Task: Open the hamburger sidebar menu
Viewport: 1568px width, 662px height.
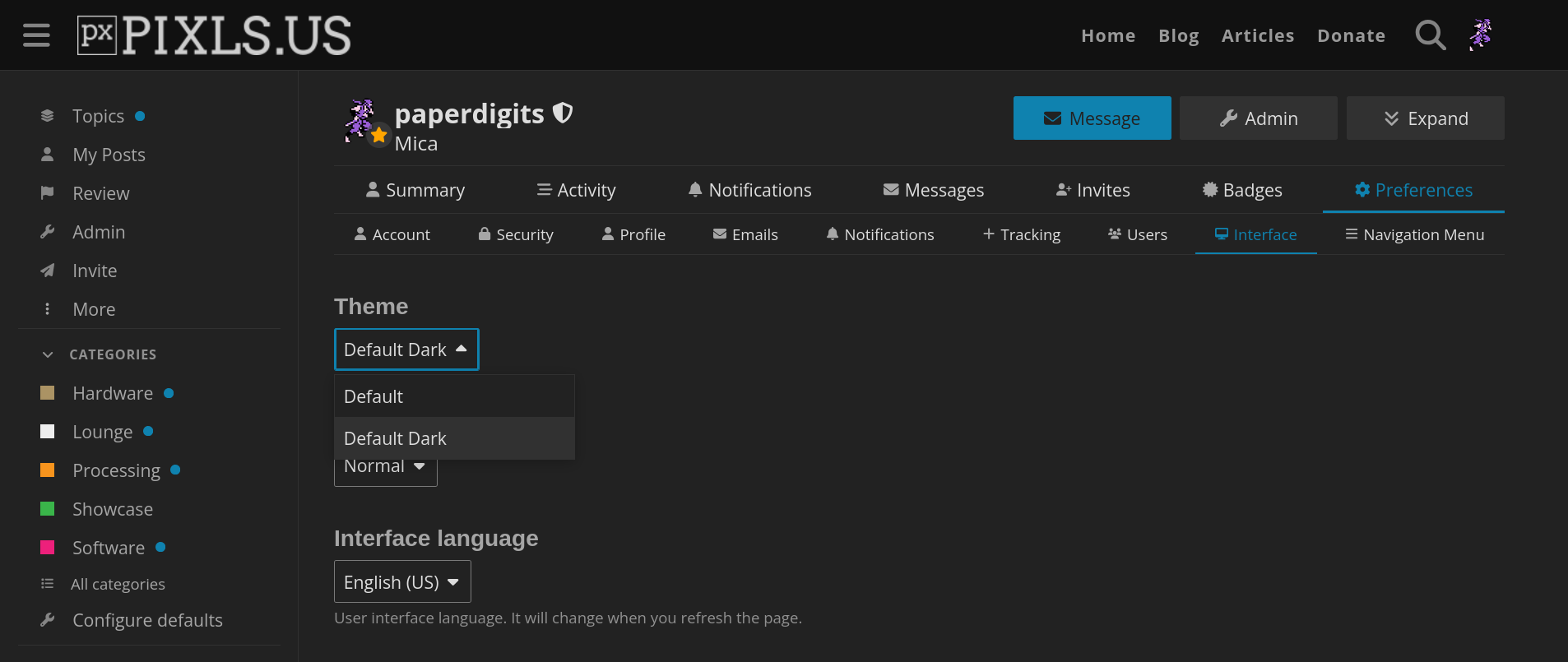Action: (36, 35)
